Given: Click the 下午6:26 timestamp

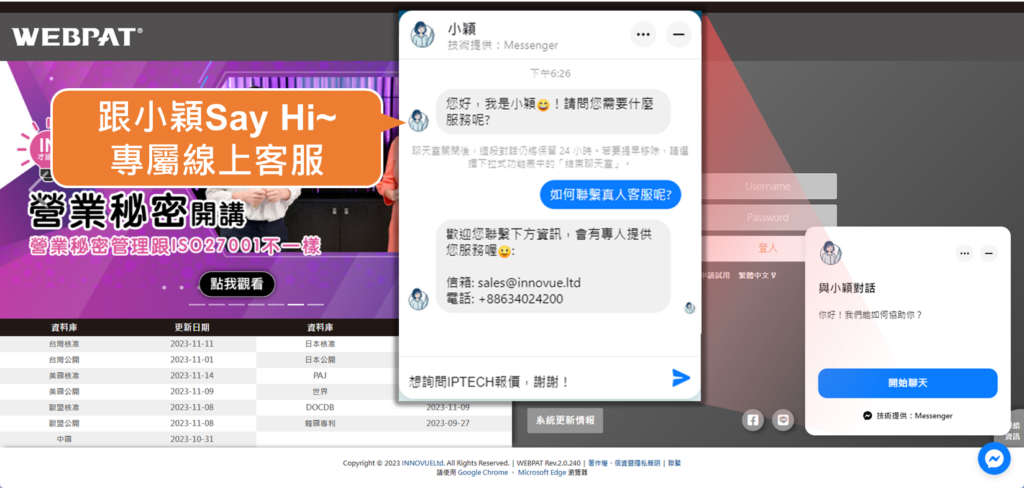Looking at the screenshot, I should click(550, 73).
